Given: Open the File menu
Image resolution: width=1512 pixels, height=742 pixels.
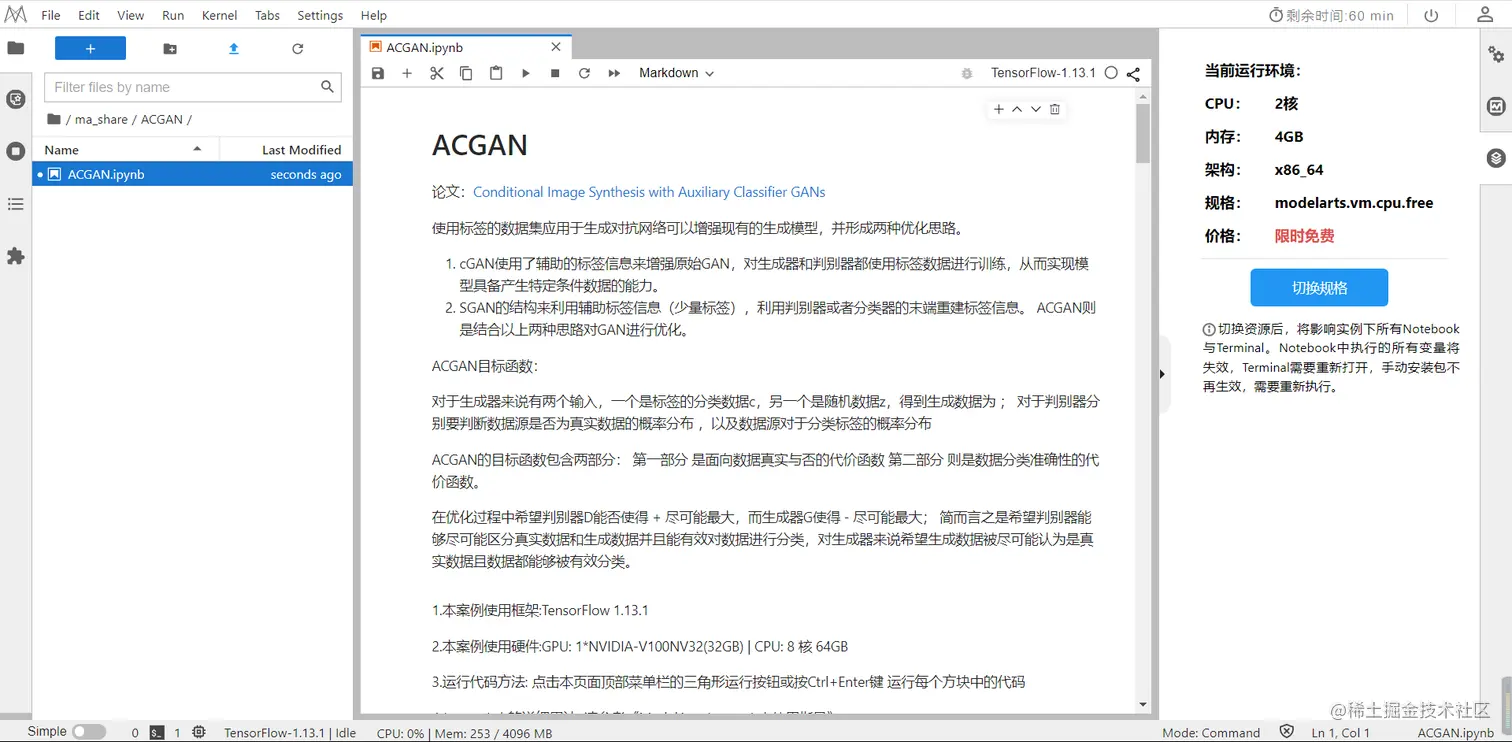Looking at the screenshot, I should tap(51, 15).
